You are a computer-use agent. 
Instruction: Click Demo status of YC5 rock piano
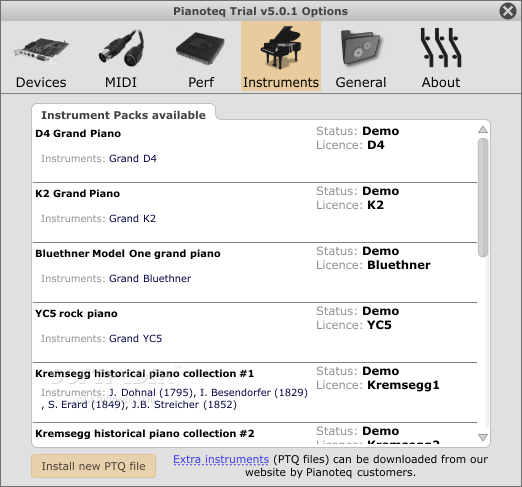click(x=381, y=311)
